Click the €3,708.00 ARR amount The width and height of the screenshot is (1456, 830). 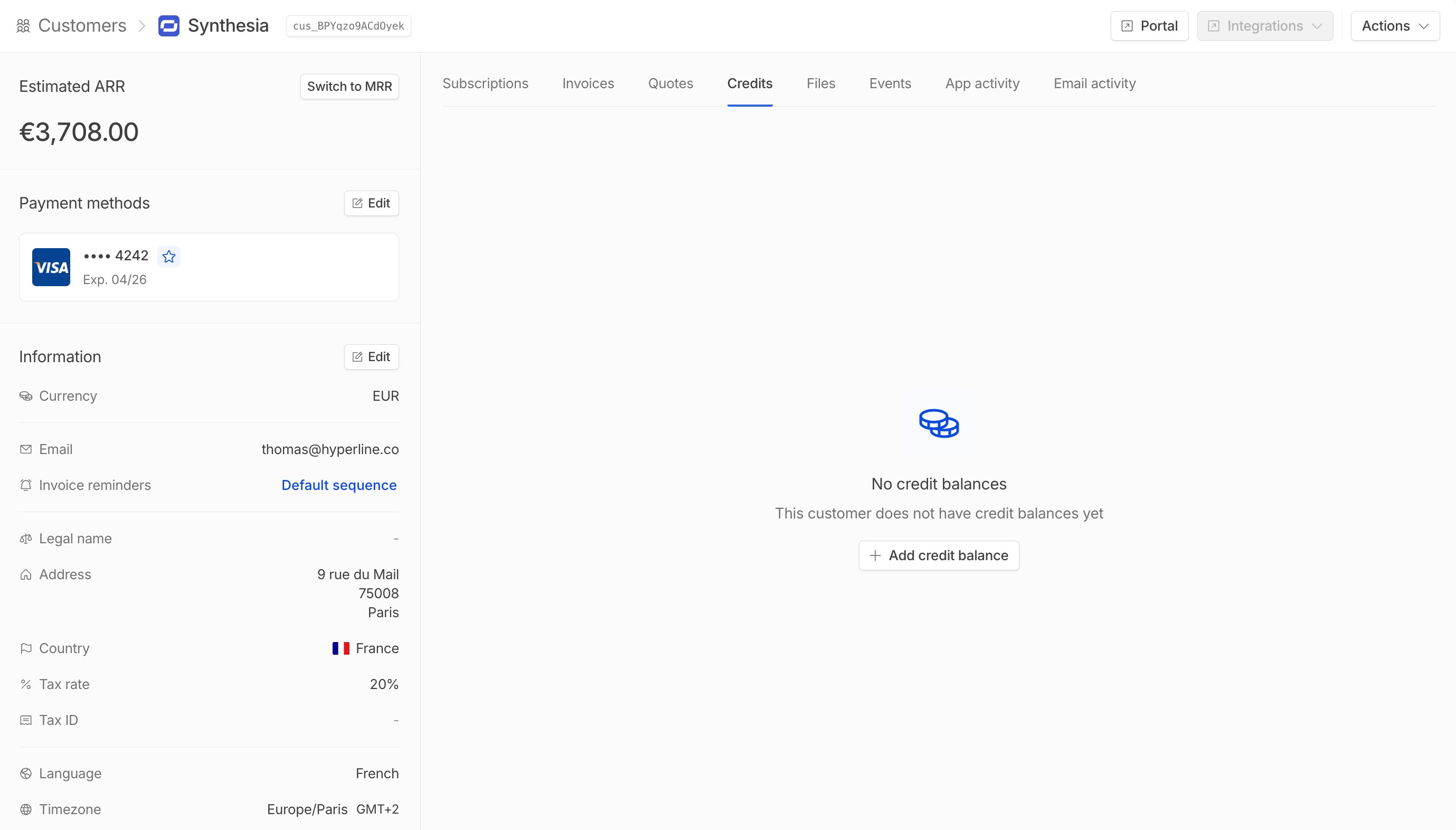coord(79,131)
